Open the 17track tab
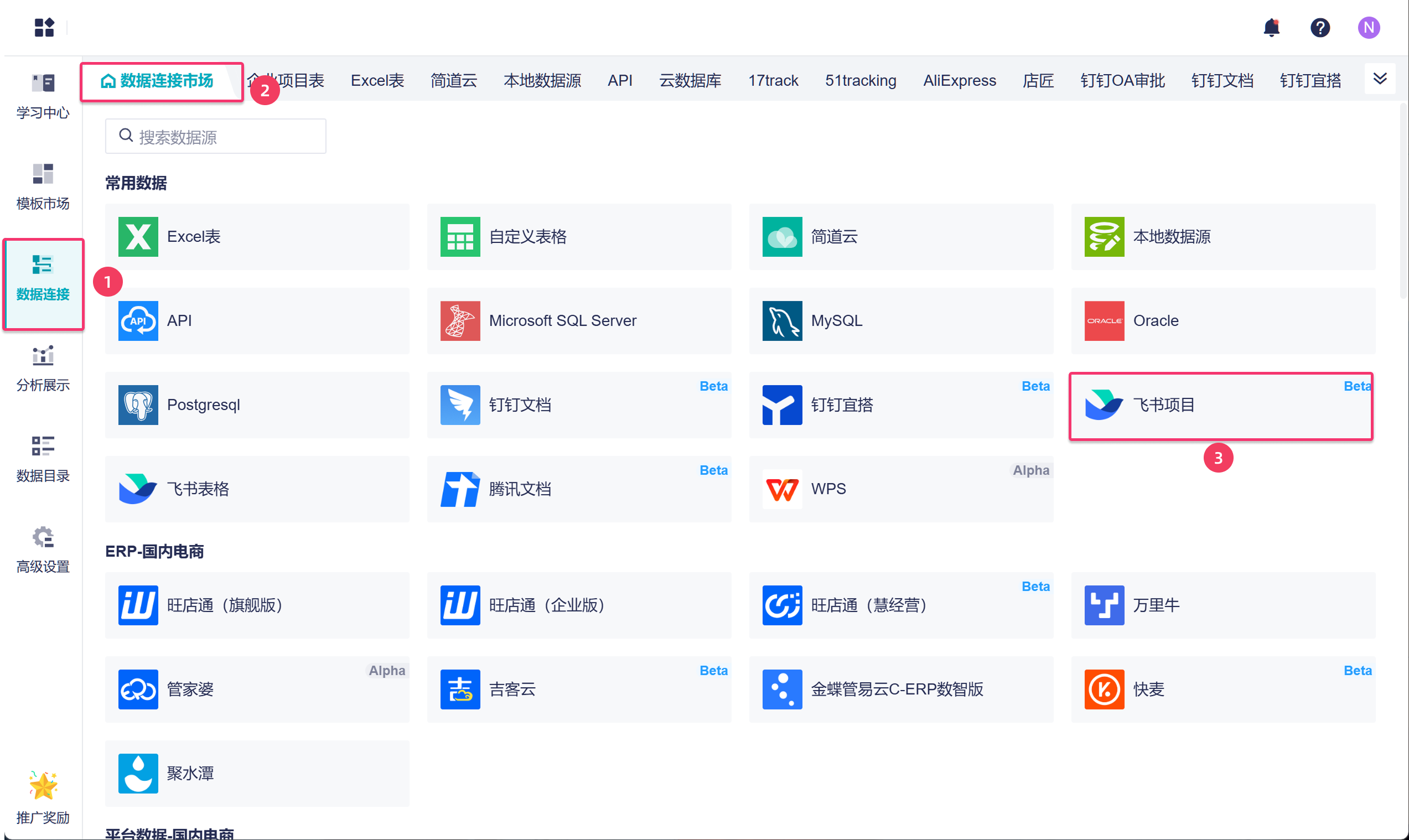The height and width of the screenshot is (840, 1409). 773,81
